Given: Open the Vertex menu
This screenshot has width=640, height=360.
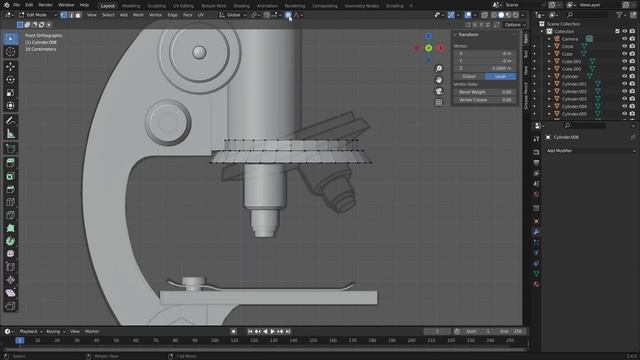Looking at the screenshot, I should pos(155,15).
